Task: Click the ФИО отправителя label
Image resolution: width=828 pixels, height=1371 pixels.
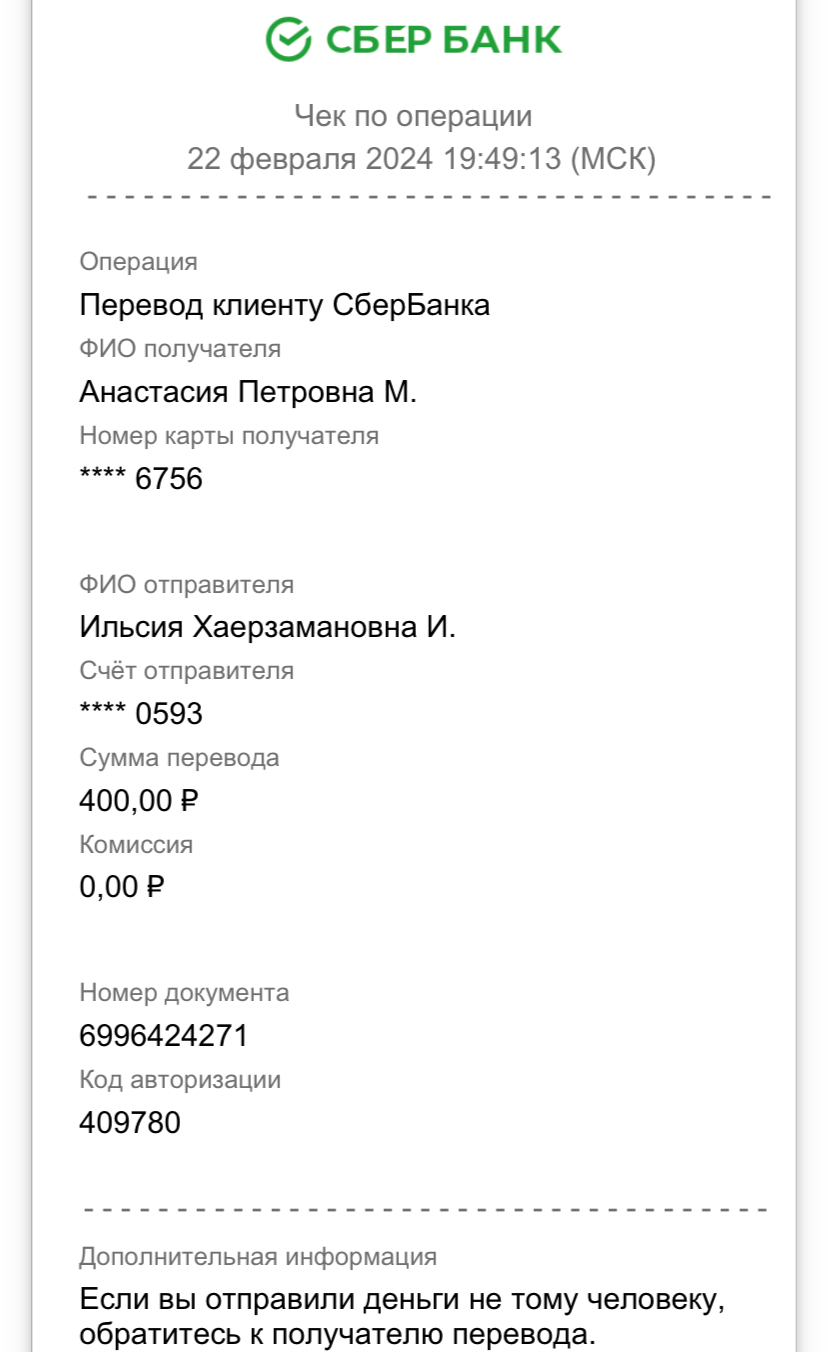Action: 187,584
